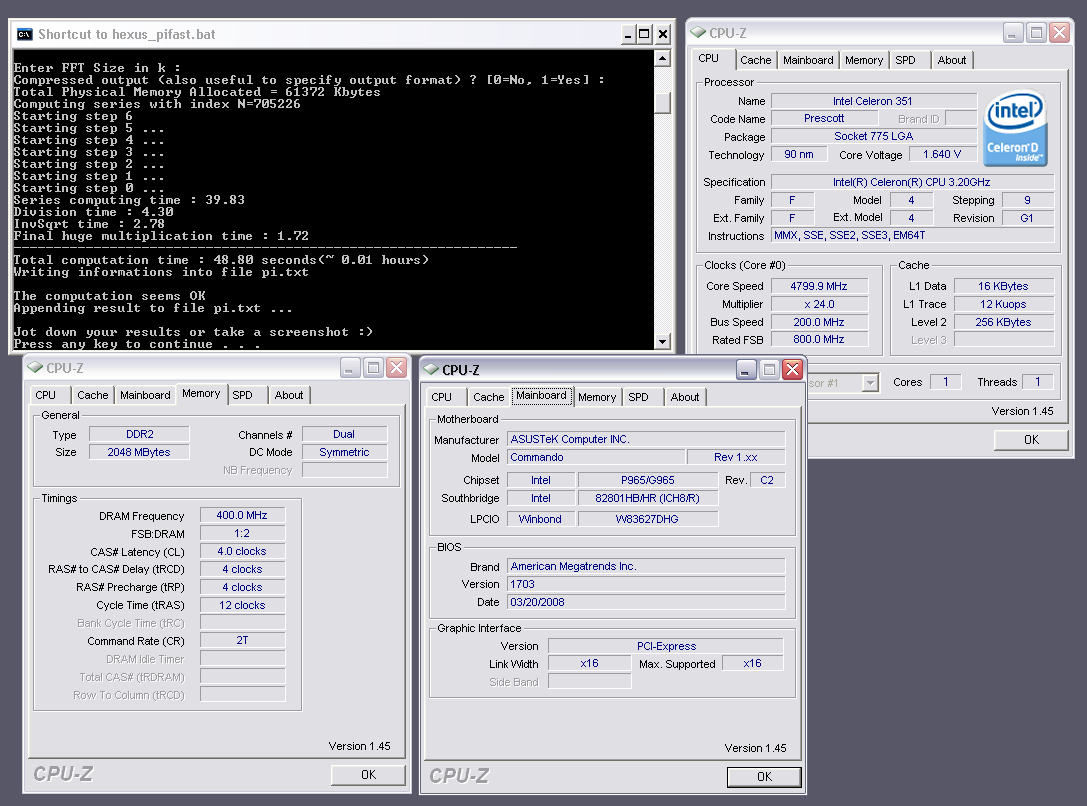Click the BIOS Version value 1703
Image resolution: width=1087 pixels, height=806 pixels.
click(x=646, y=584)
